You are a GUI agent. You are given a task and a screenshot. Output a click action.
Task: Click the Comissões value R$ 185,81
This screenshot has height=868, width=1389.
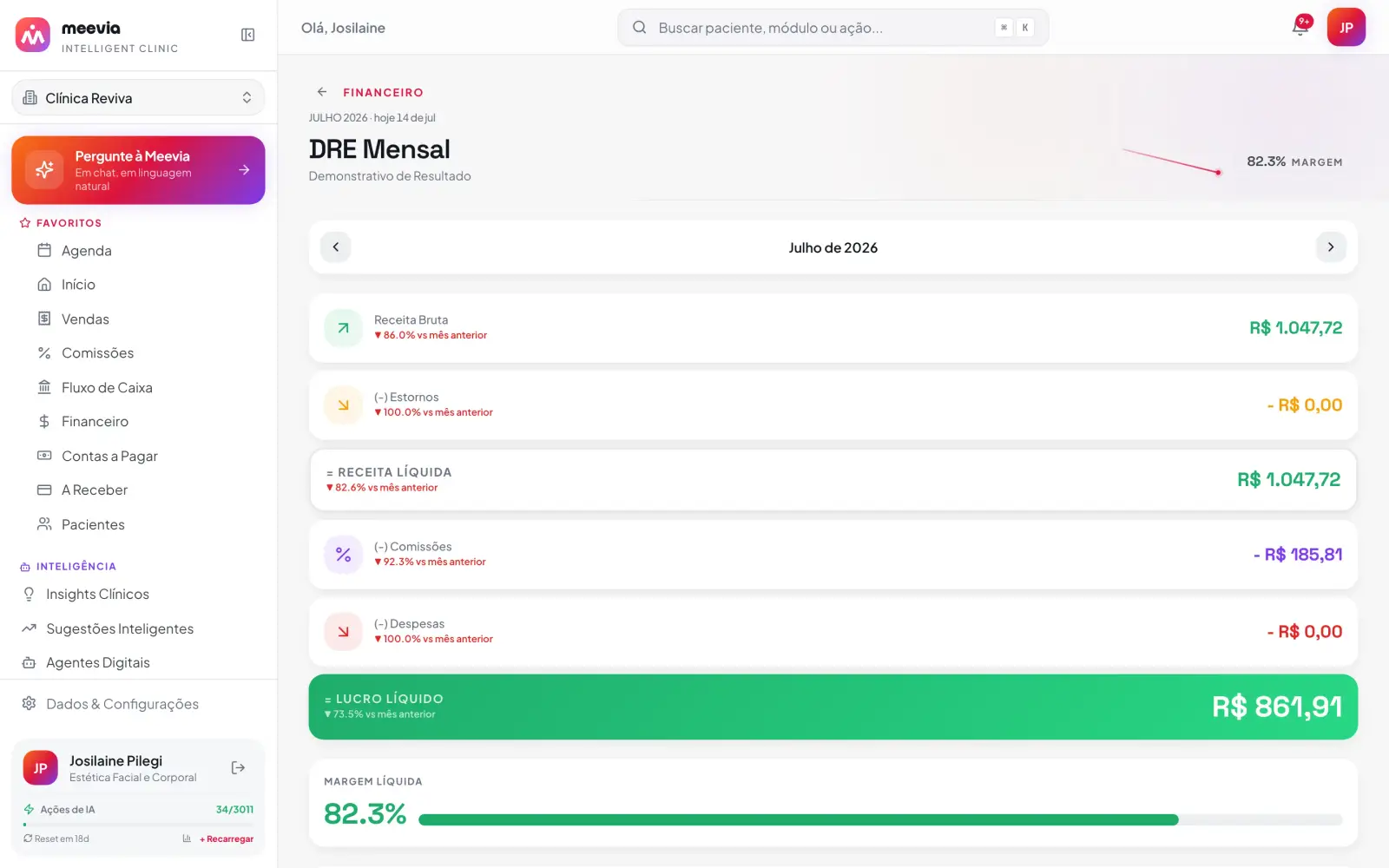pyautogui.click(x=1297, y=555)
